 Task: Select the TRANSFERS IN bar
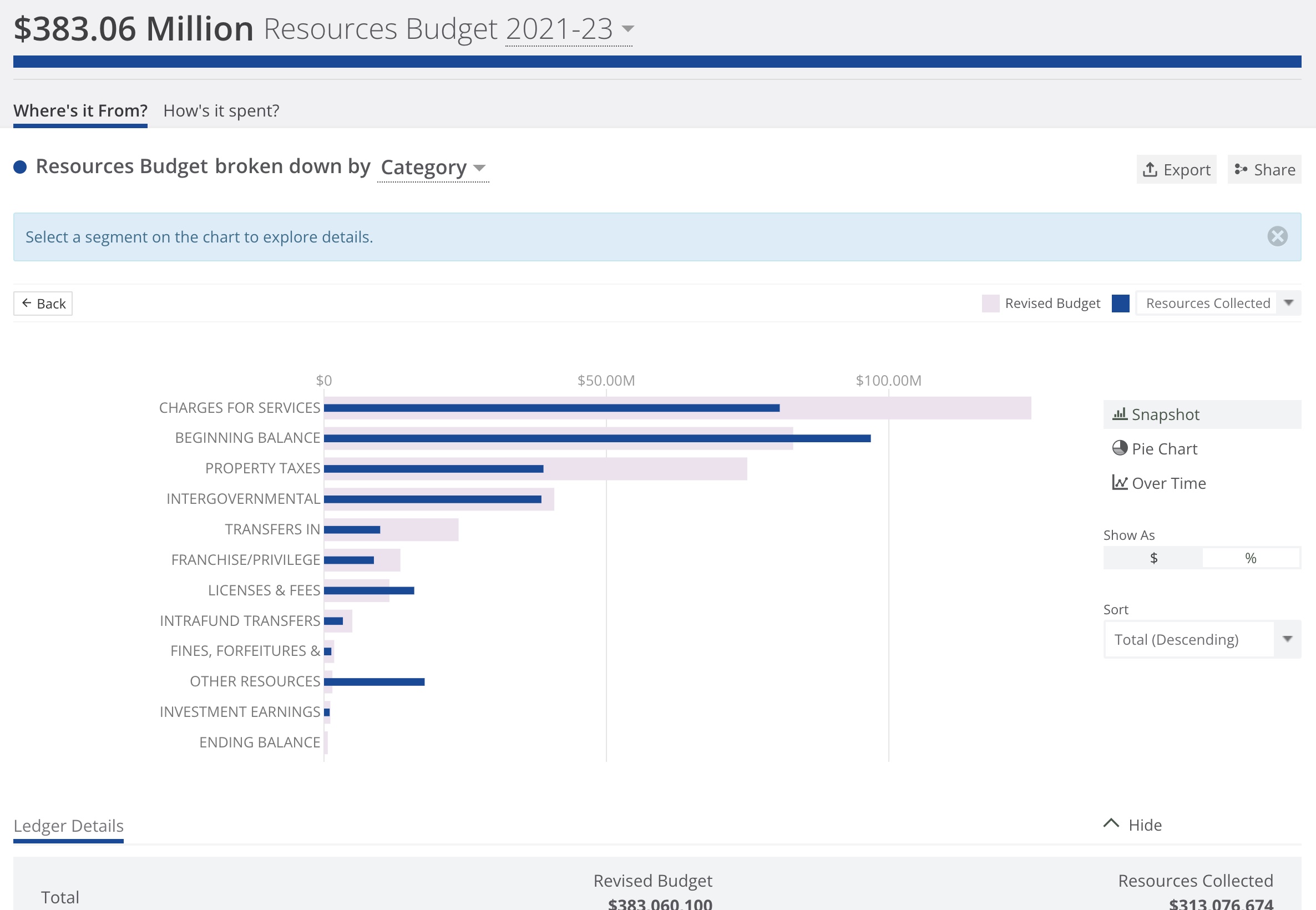[391, 529]
